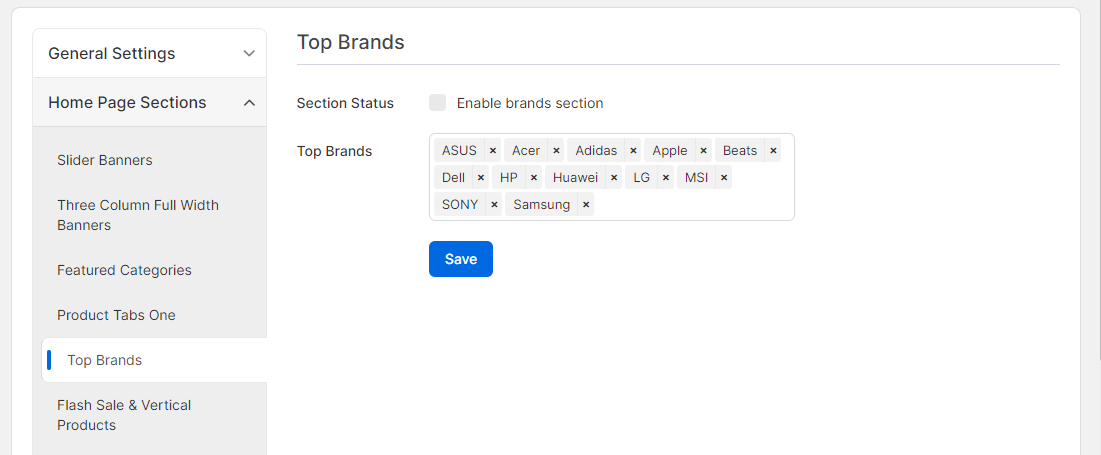This screenshot has width=1101, height=455.
Task: Delete the MSI tag from brands
Action: coord(723,178)
